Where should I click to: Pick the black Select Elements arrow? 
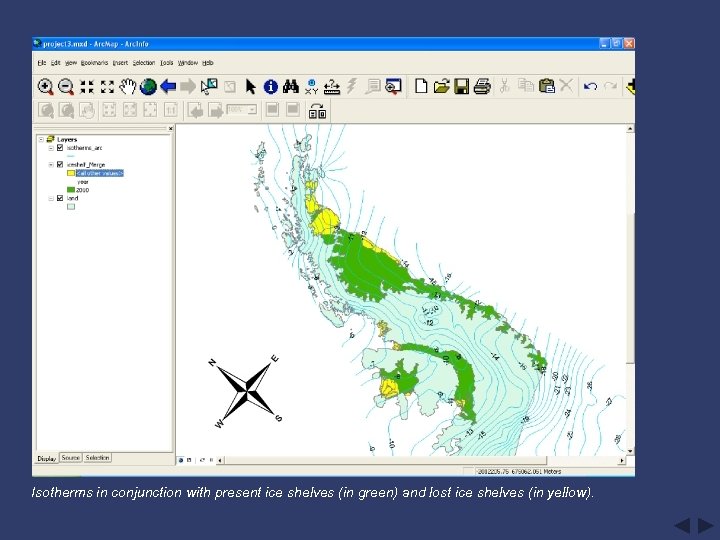click(250, 86)
